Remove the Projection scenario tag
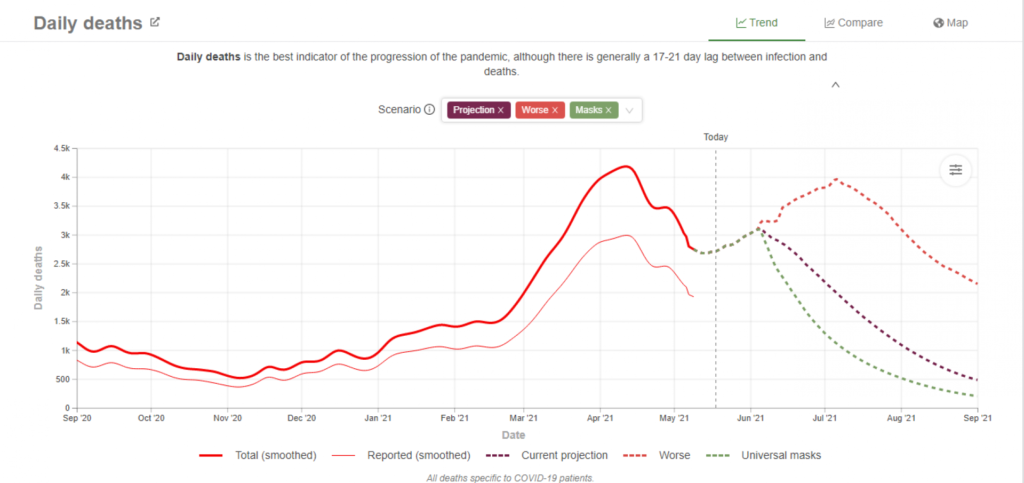This screenshot has width=1024, height=483. [501, 110]
